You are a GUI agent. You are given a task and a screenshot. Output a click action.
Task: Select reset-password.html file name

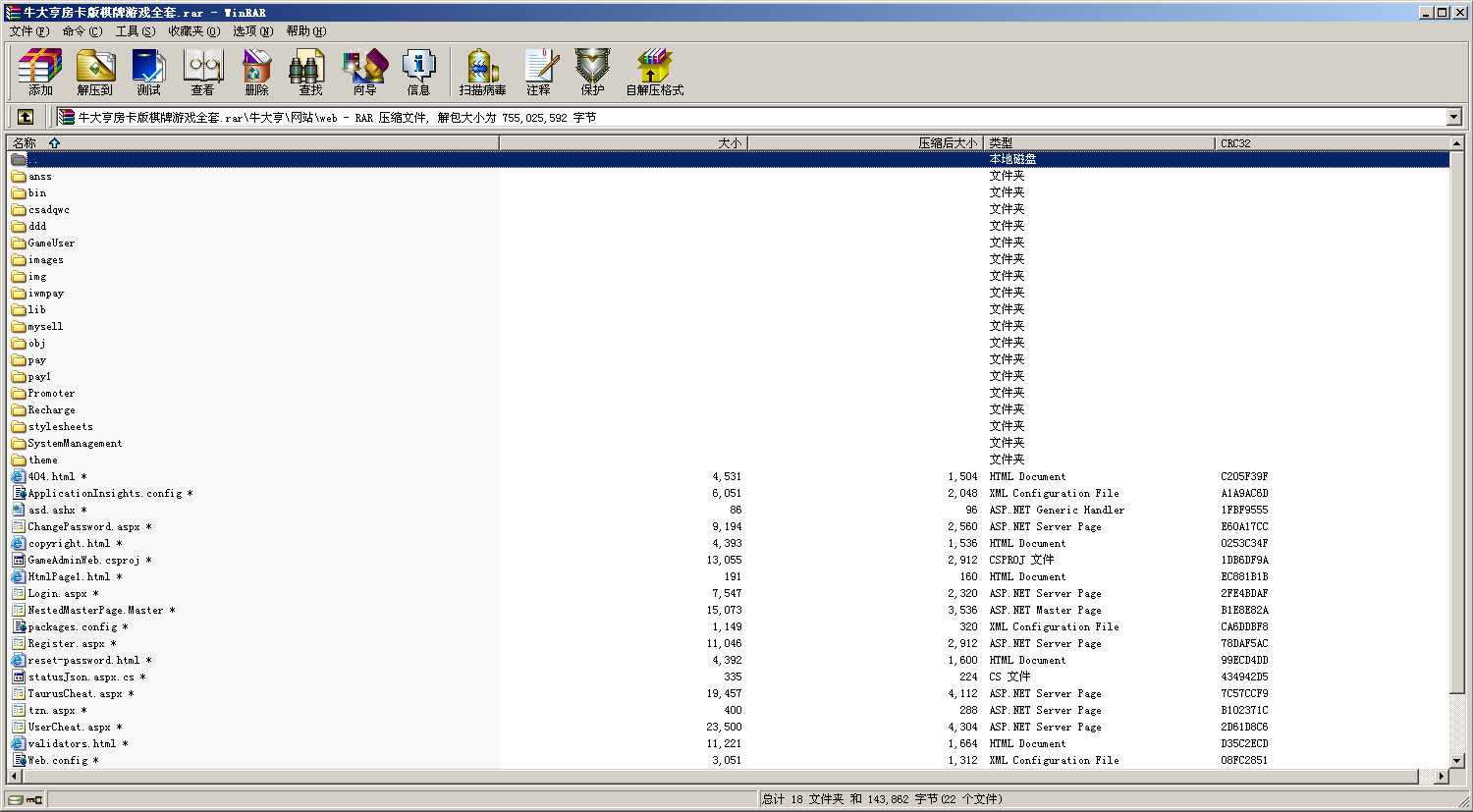(x=89, y=661)
